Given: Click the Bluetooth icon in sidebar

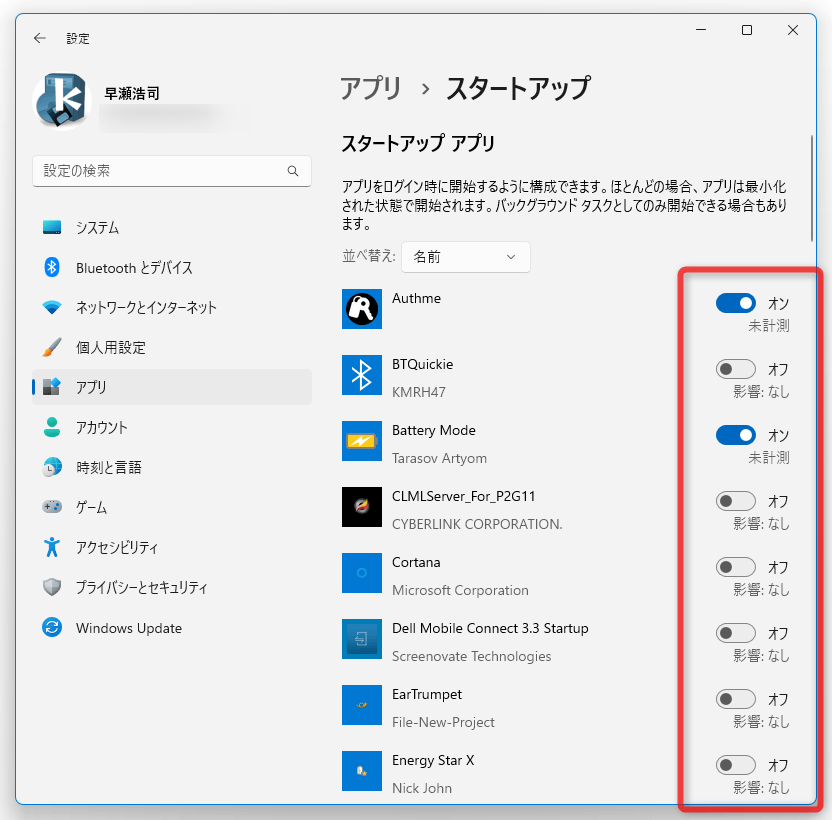Looking at the screenshot, I should click(x=51, y=267).
